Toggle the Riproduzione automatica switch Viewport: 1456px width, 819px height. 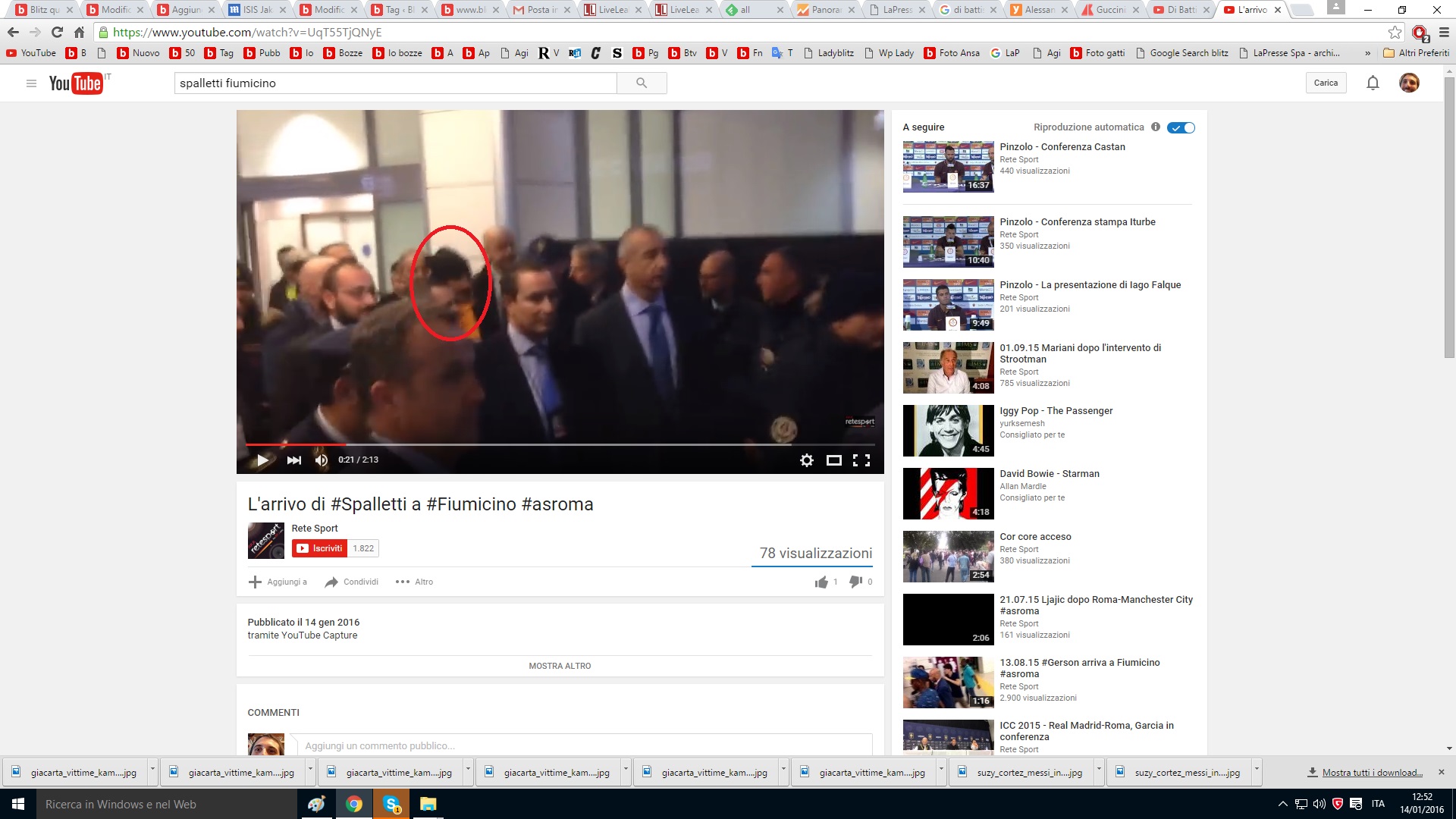coord(1181,127)
